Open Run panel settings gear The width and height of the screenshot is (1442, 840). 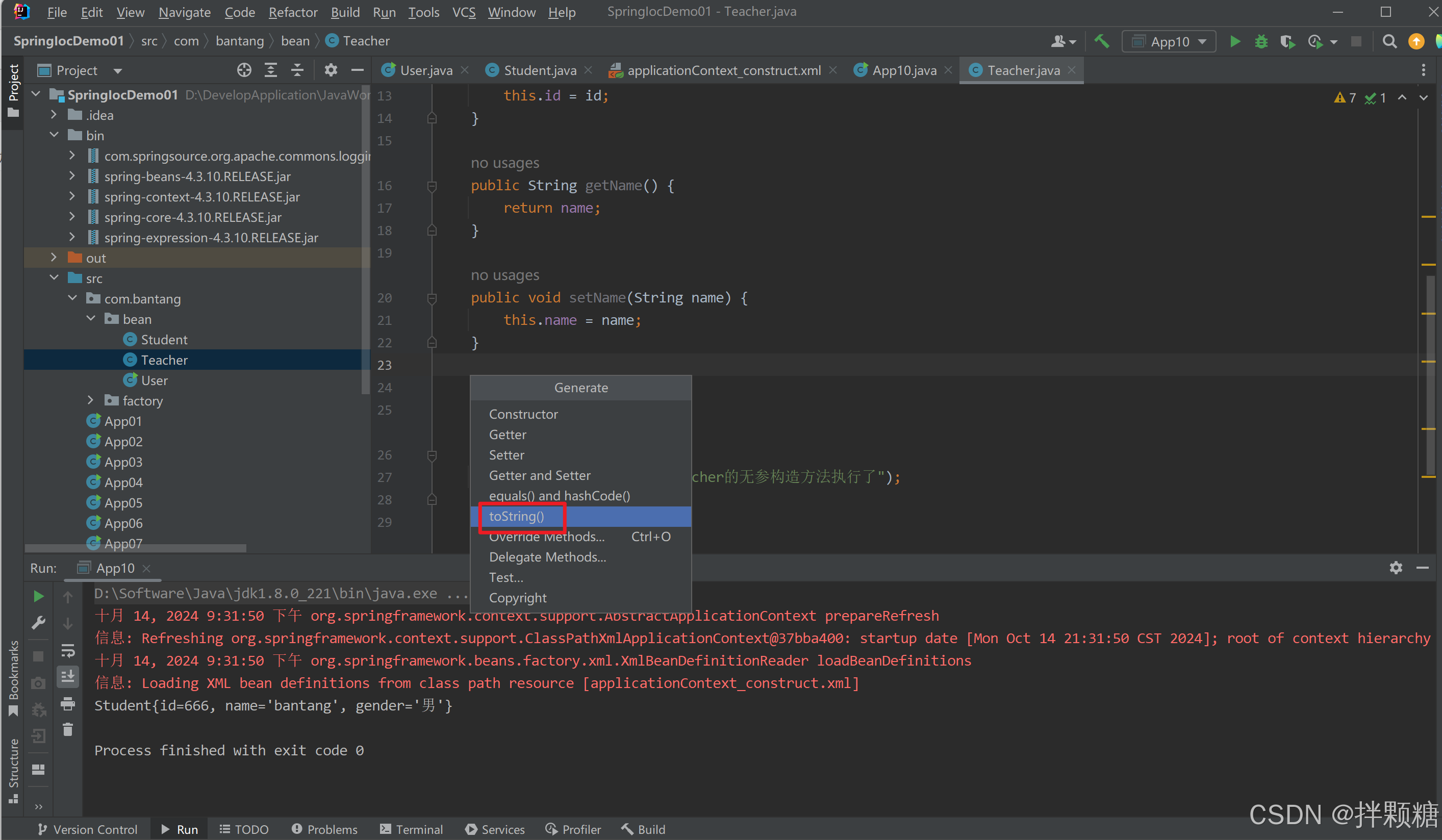point(1396,568)
